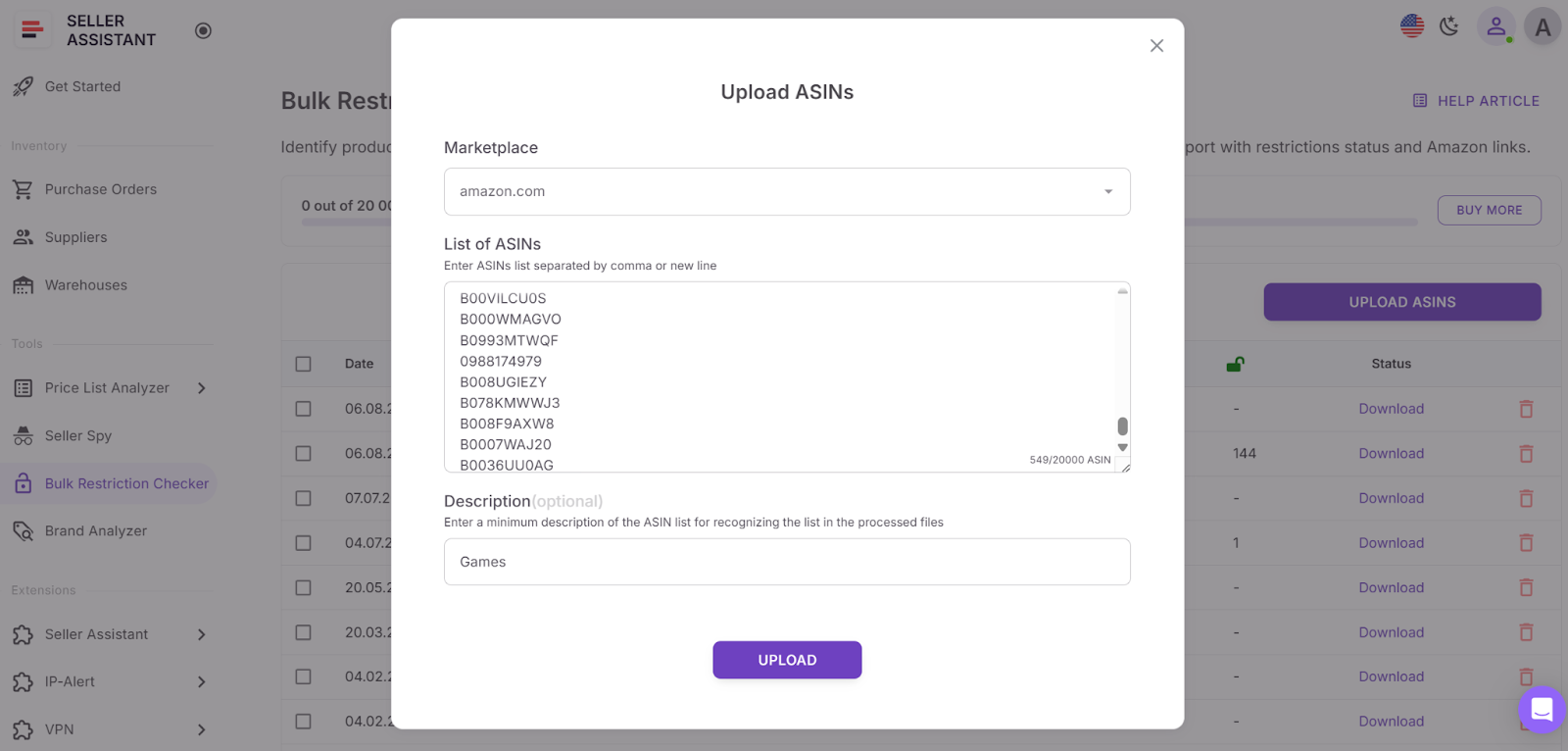This screenshot has height=751, width=1568.
Task: Open the Suppliers section in sidebar
Action: point(76,236)
